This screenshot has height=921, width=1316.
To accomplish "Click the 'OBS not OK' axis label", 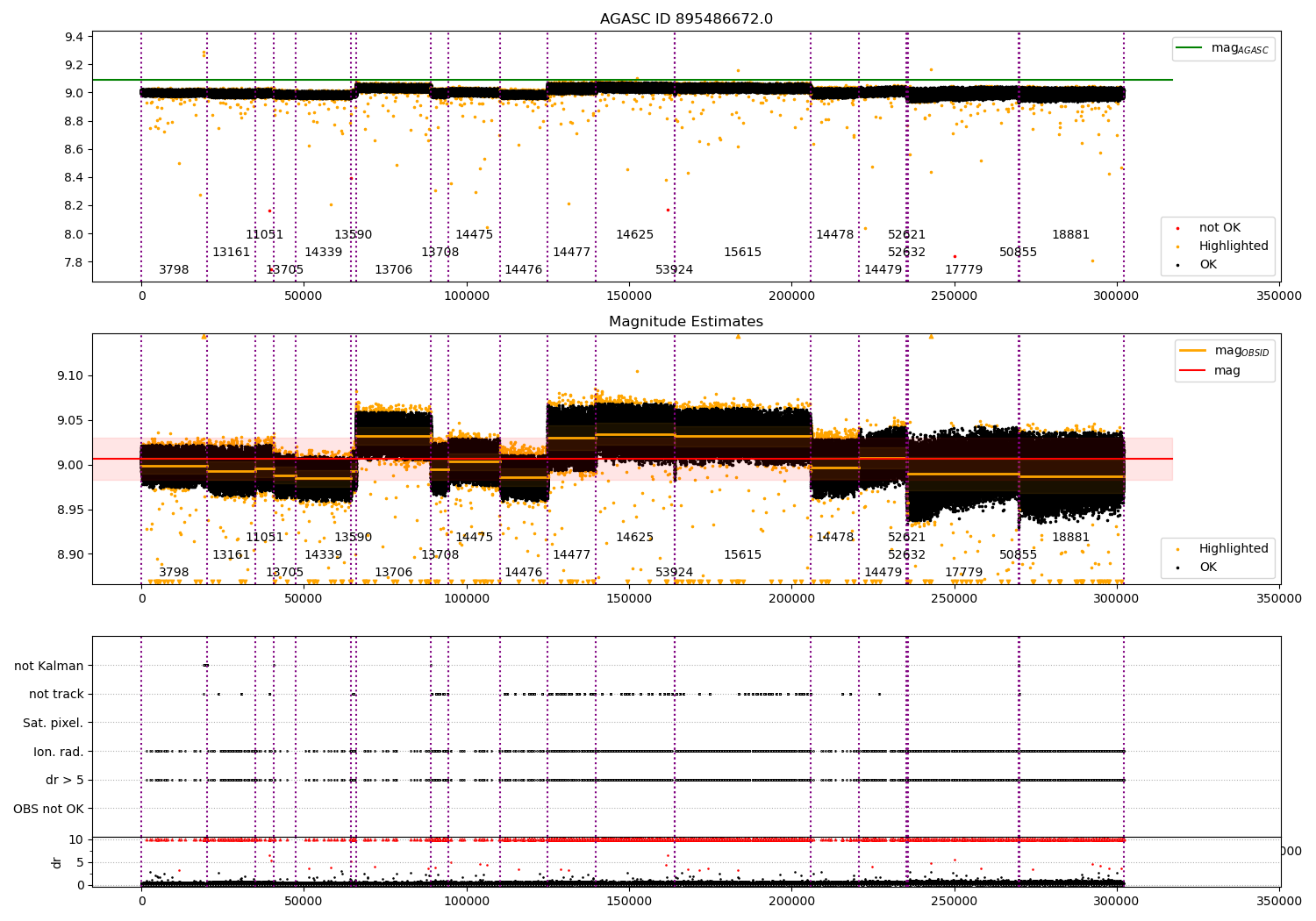I will coord(49,809).
